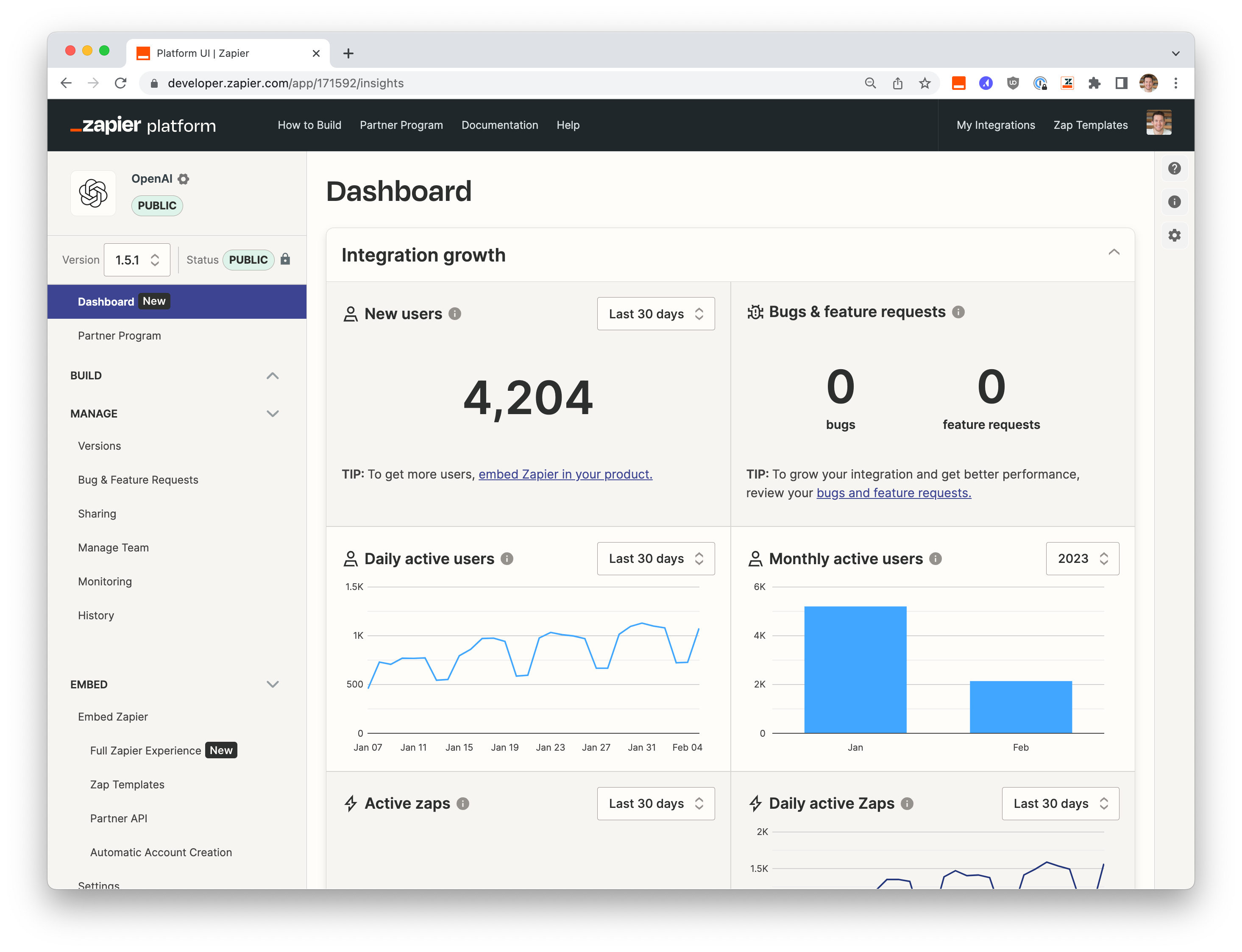Expand the BUILD sidebar section
This screenshot has width=1242, height=952.
click(x=273, y=376)
